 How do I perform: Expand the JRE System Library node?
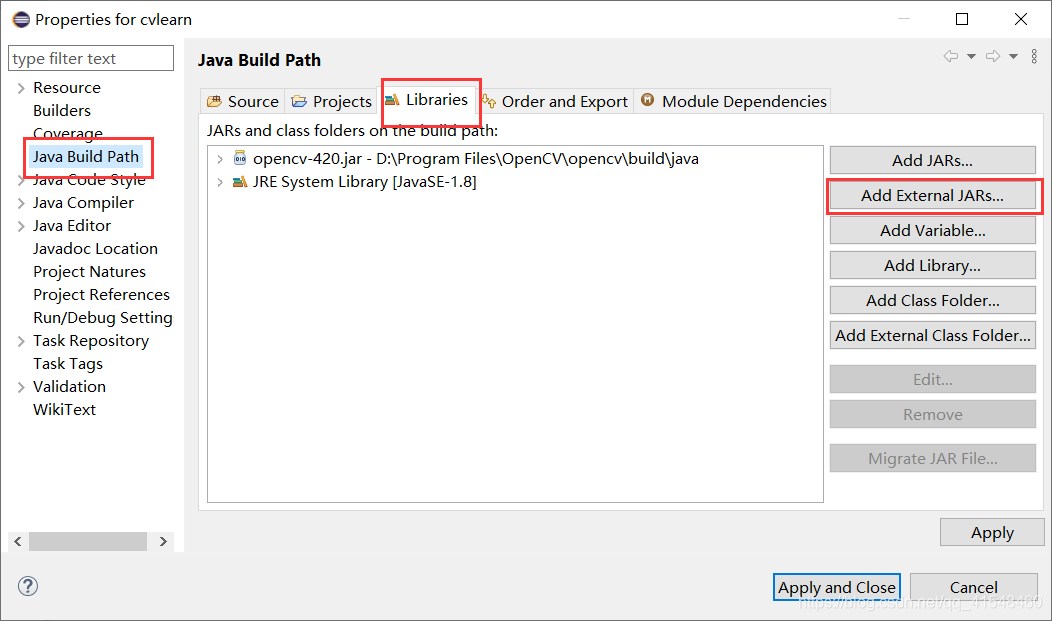pyautogui.click(x=220, y=181)
